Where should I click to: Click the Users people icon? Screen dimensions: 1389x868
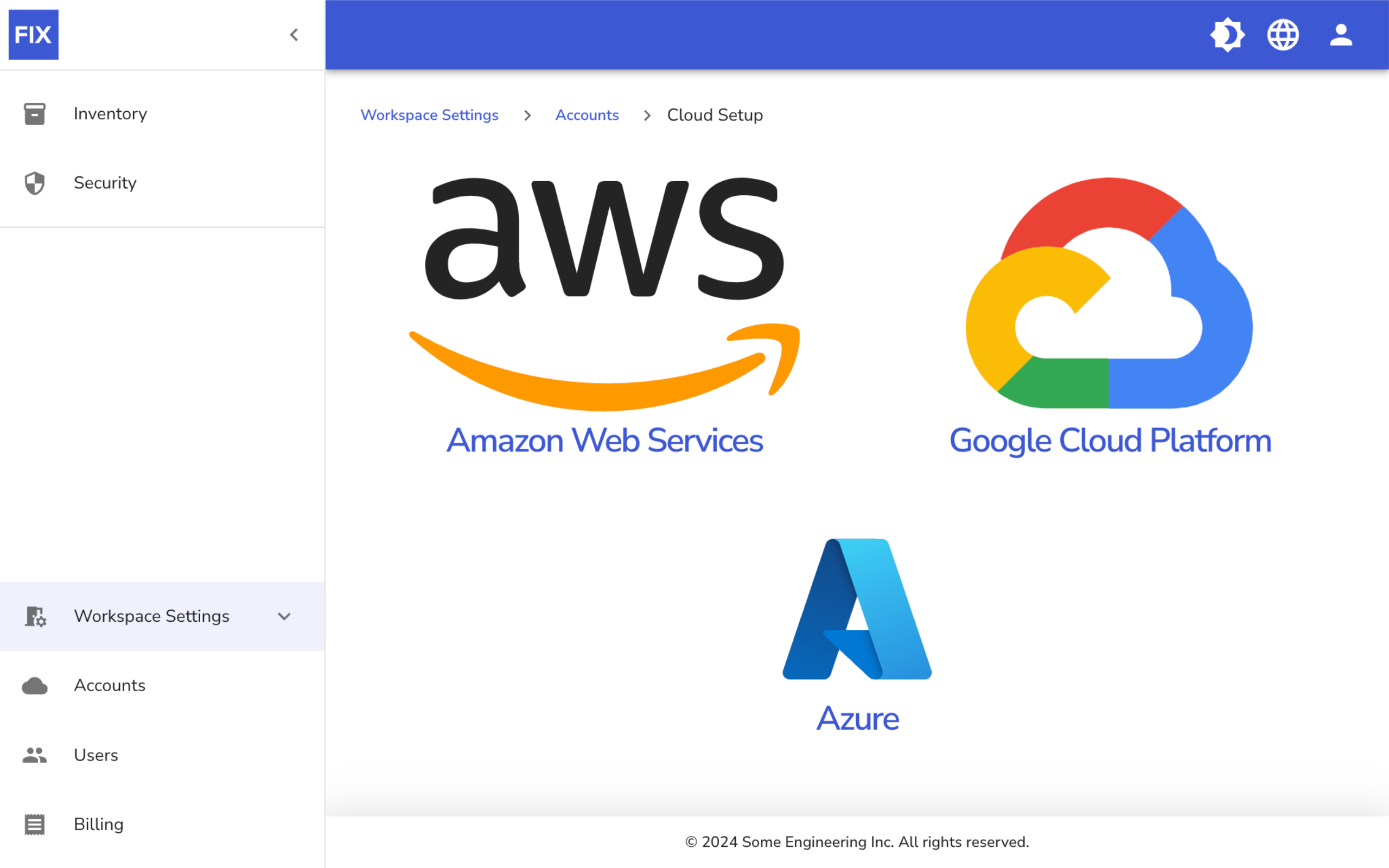(x=35, y=755)
